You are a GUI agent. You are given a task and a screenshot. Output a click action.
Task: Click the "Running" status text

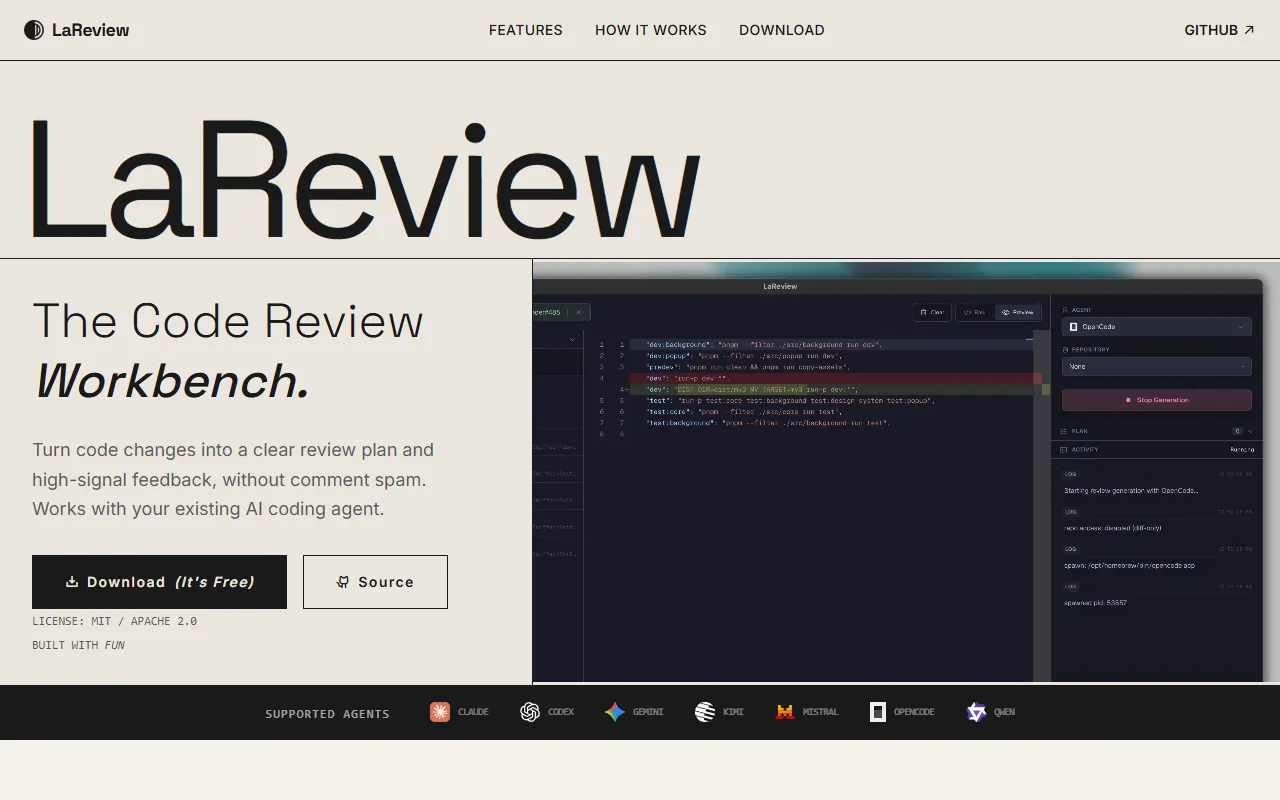point(1241,450)
